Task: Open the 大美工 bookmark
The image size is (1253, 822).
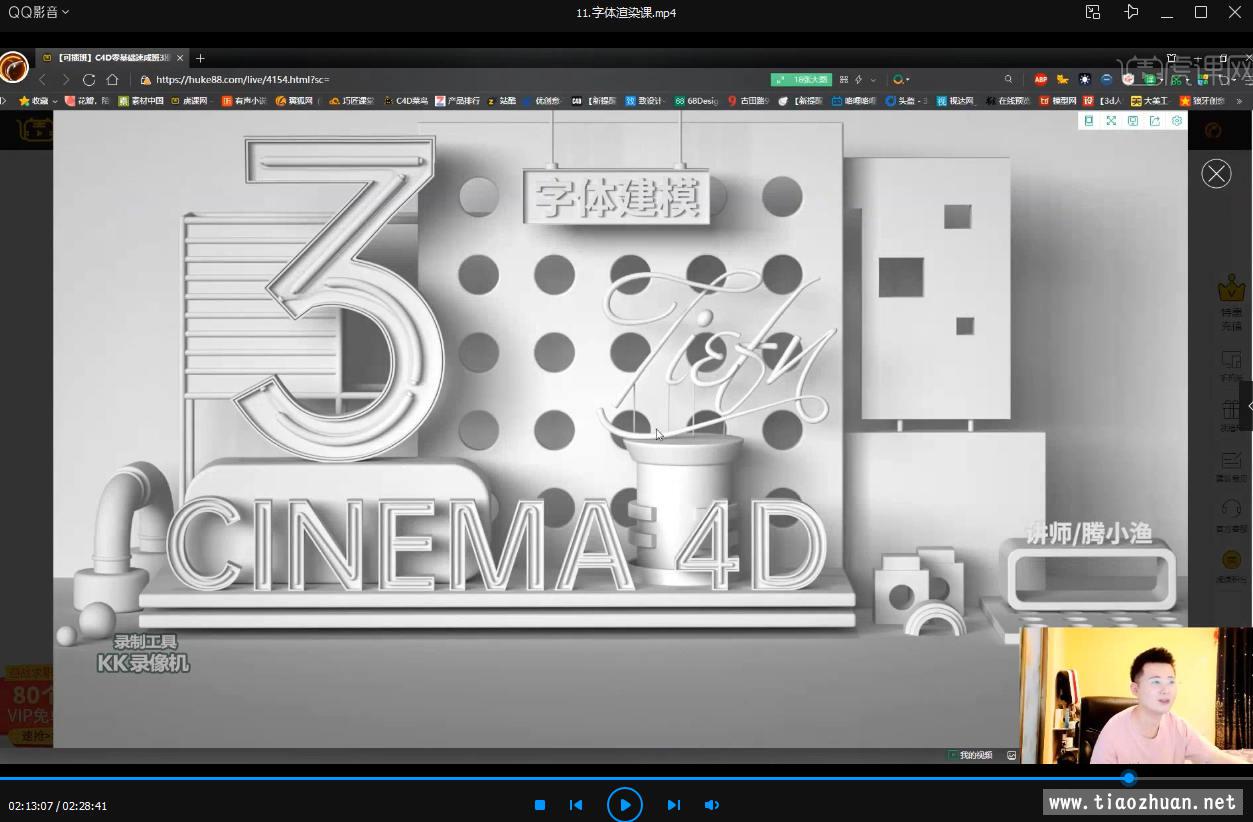Action: click(1150, 101)
